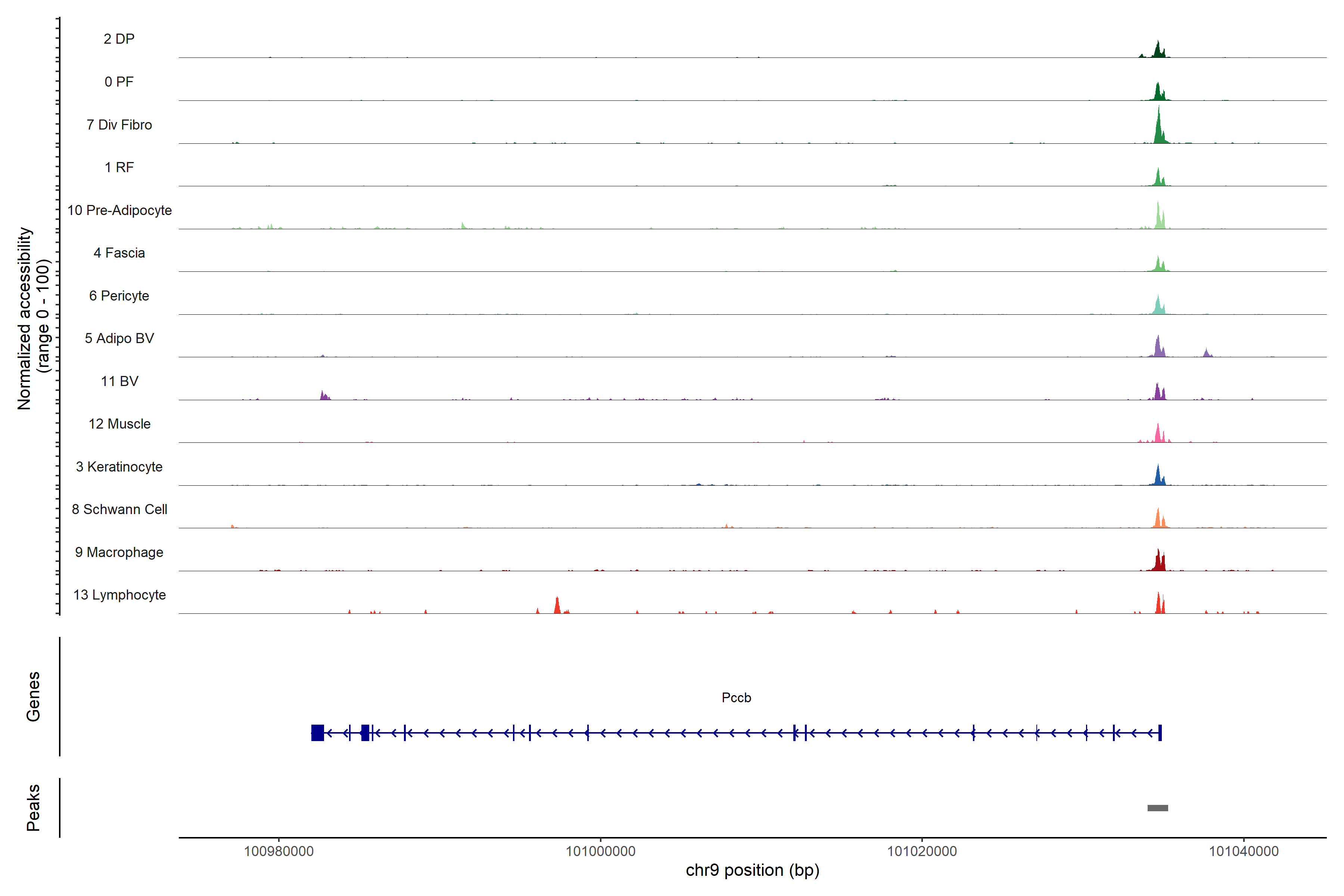1344x896 pixels.
Task: Click the gray peak bar in Peaks track
Action: 1157,808
